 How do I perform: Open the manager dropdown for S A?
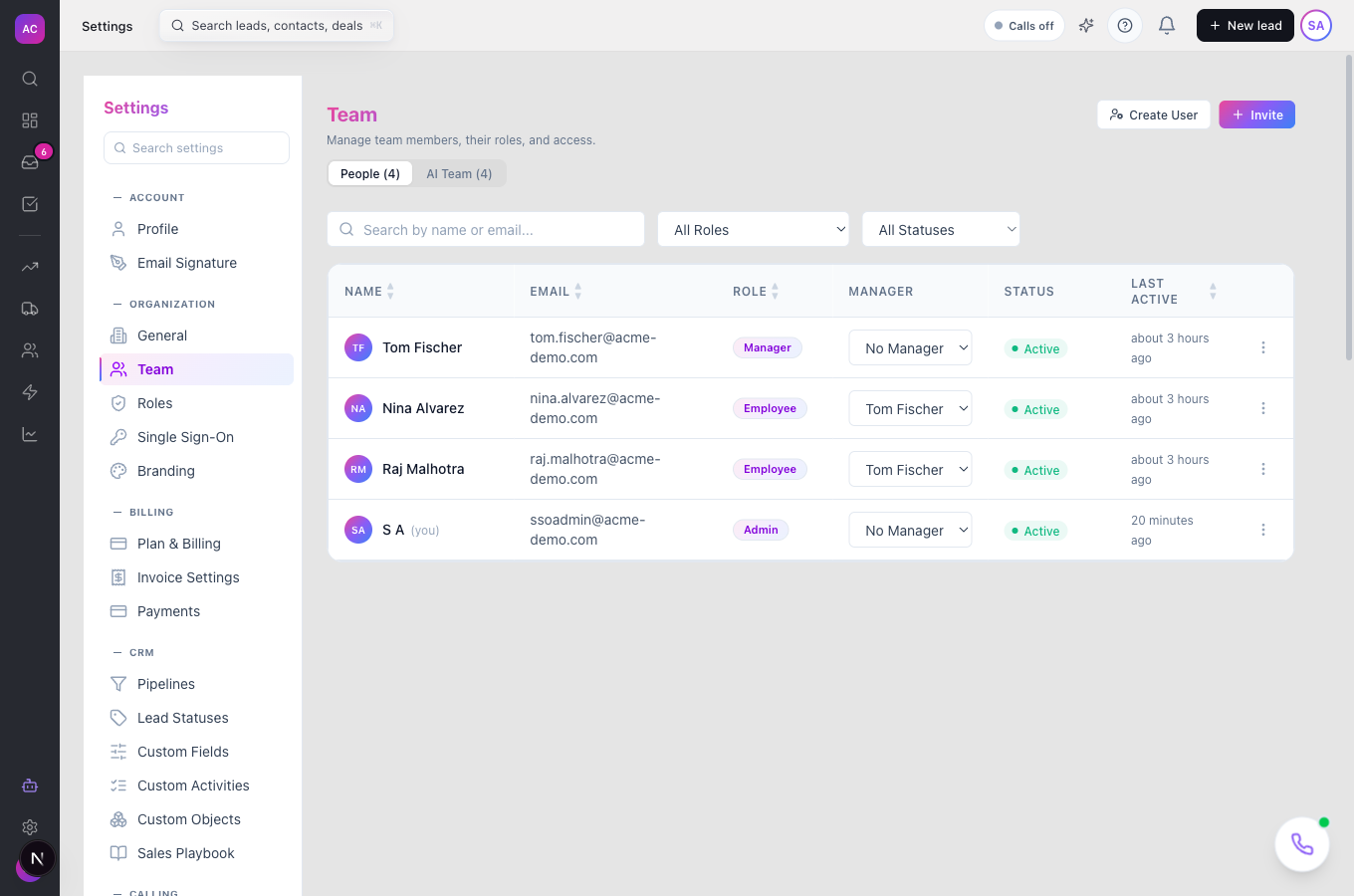click(x=910, y=530)
